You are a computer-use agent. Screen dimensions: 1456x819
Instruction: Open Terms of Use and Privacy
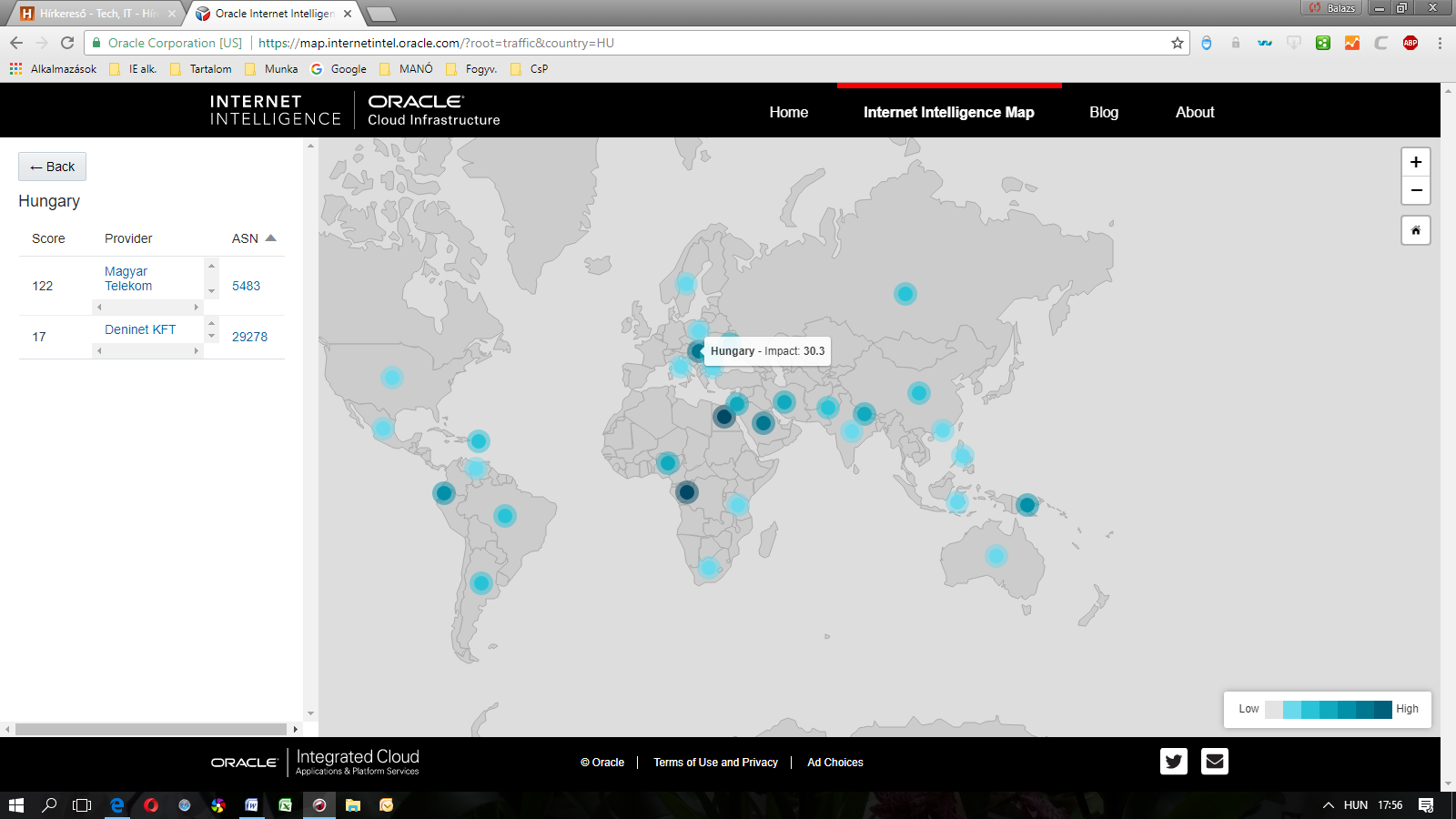pyautogui.click(x=715, y=763)
